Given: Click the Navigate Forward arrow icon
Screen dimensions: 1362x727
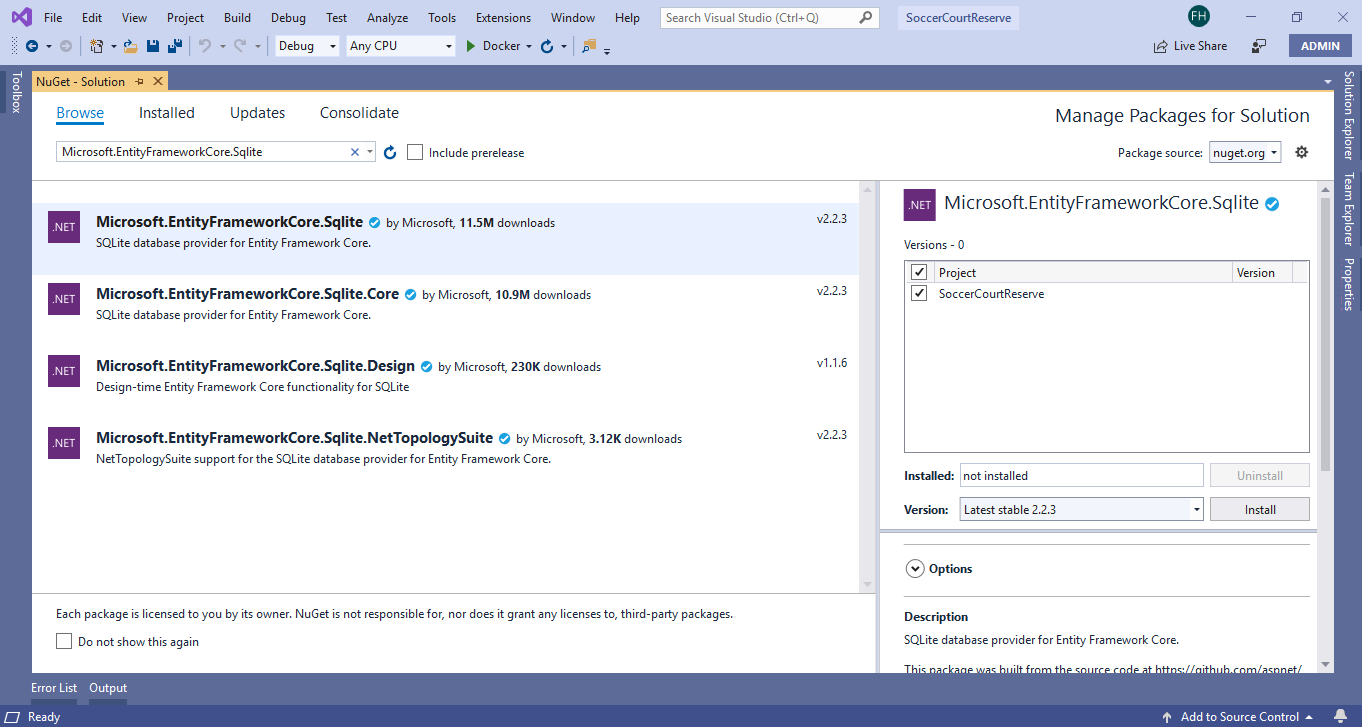Looking at the screenshot, I should pyautogui.click(x=66, y=46).
